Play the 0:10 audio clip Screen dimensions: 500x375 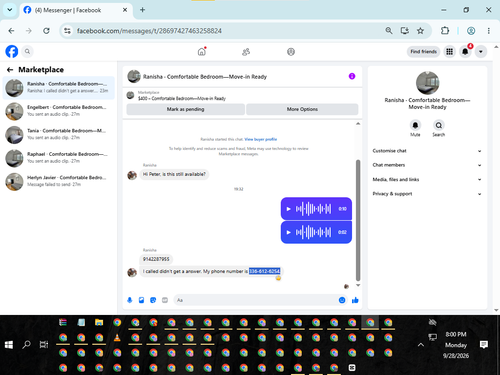pos(289,209)
